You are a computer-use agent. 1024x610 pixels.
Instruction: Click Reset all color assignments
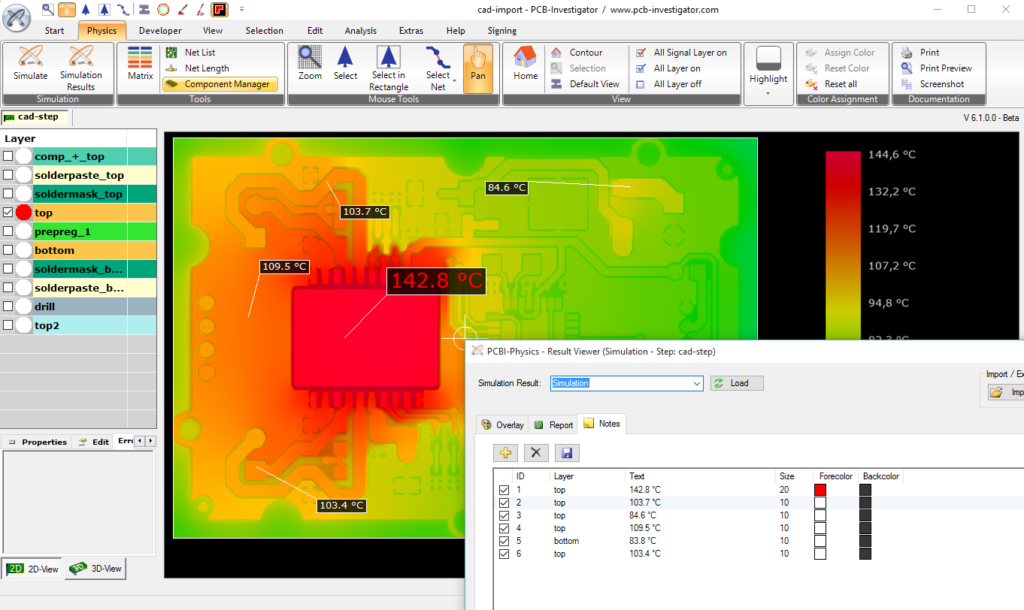click(831, 84)
